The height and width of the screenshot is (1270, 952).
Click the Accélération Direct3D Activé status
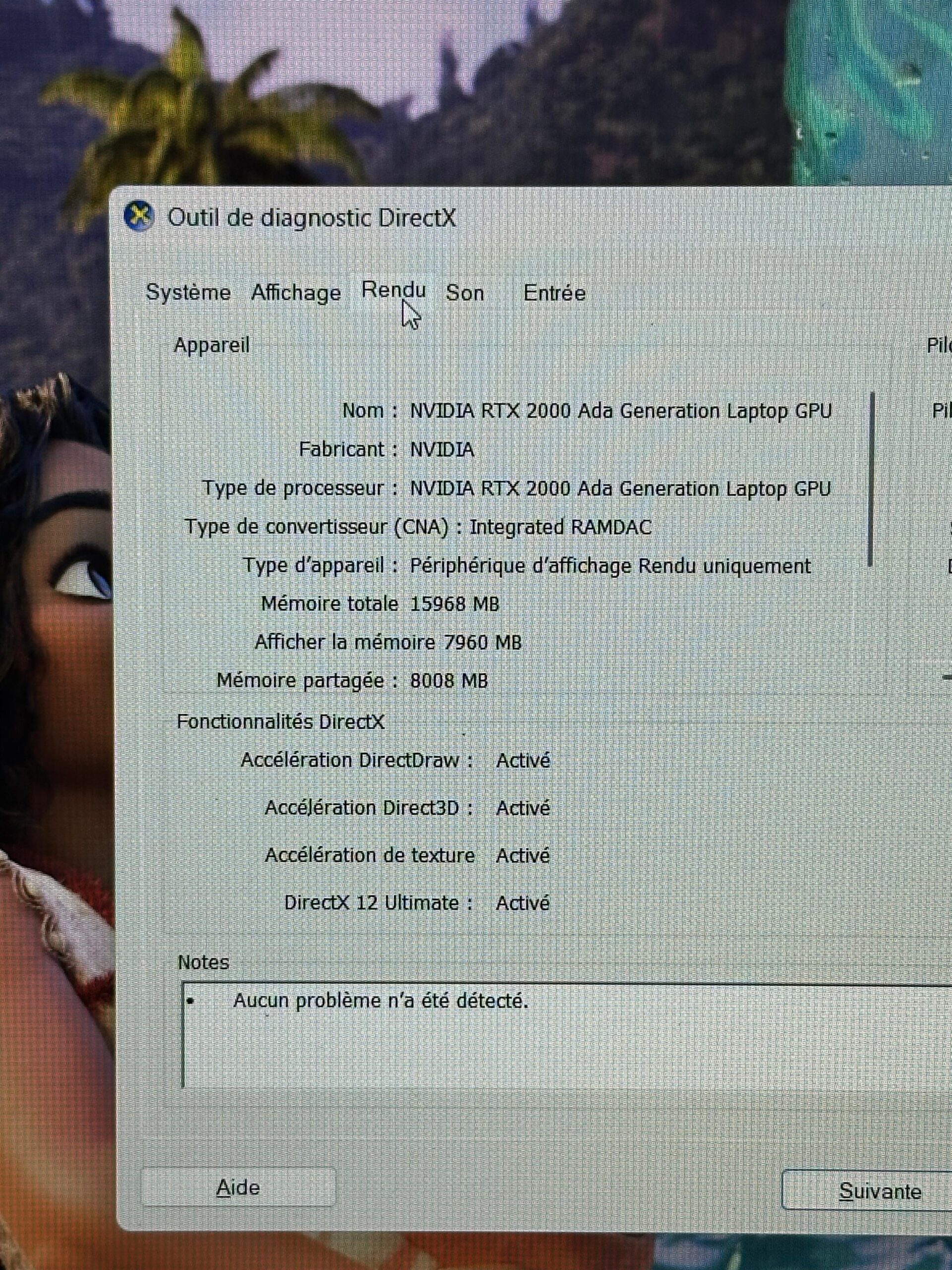tap(523, 809)
